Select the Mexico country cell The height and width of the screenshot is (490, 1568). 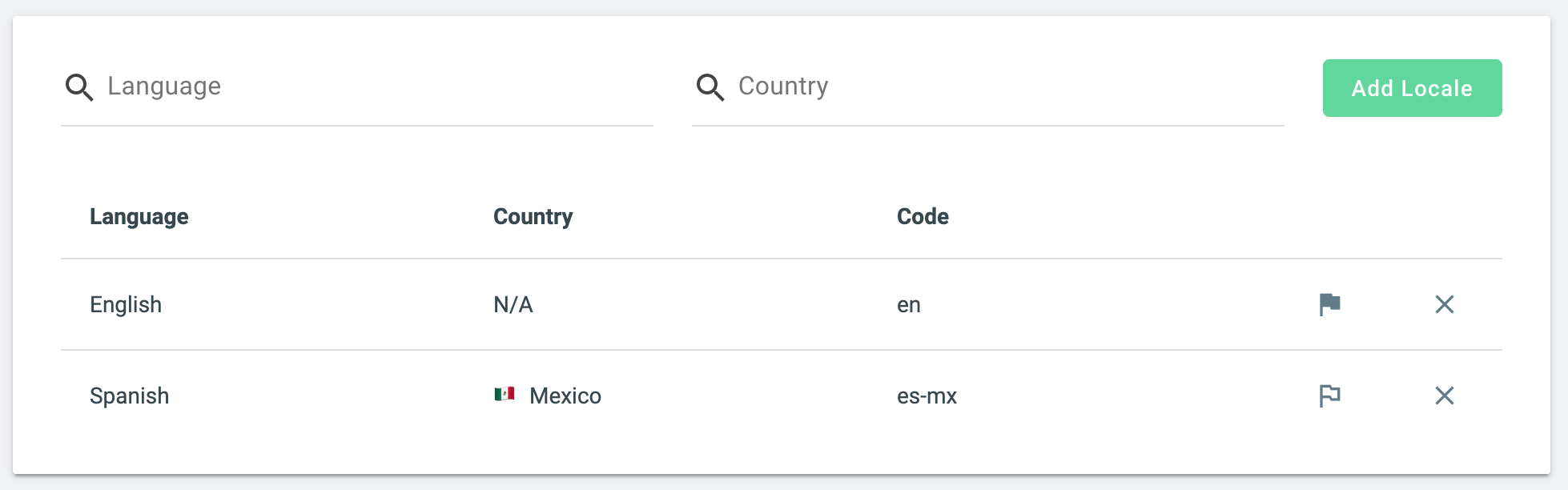[548, 396]
